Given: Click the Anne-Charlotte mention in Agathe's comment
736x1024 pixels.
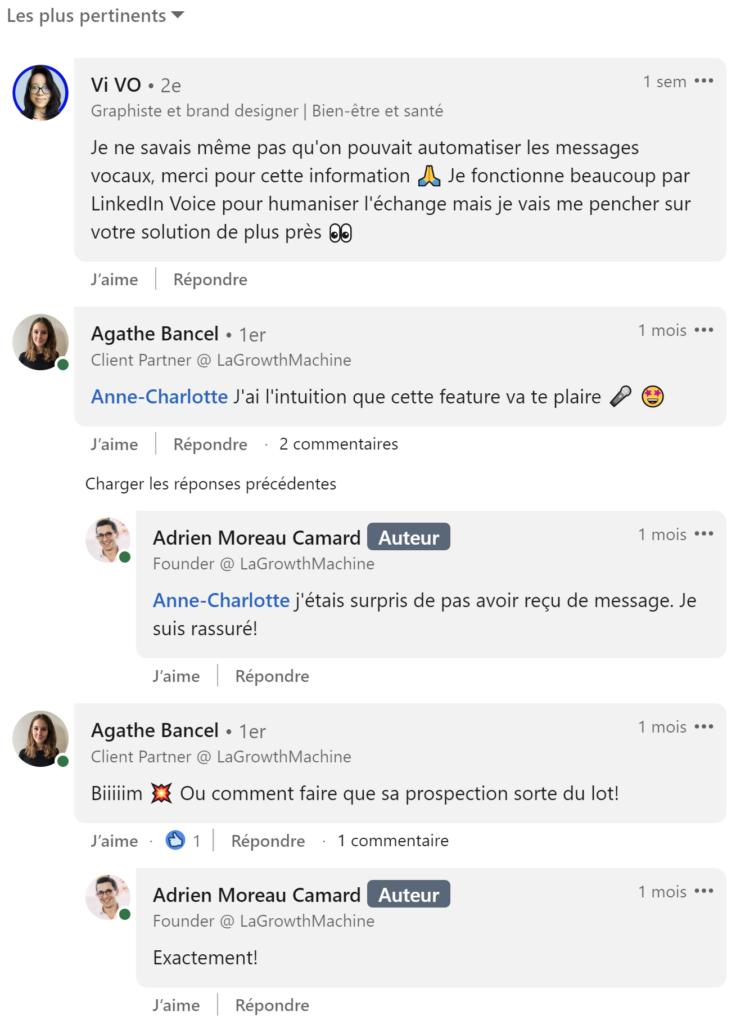Looking at the screenshot, I should pos(159,397).
